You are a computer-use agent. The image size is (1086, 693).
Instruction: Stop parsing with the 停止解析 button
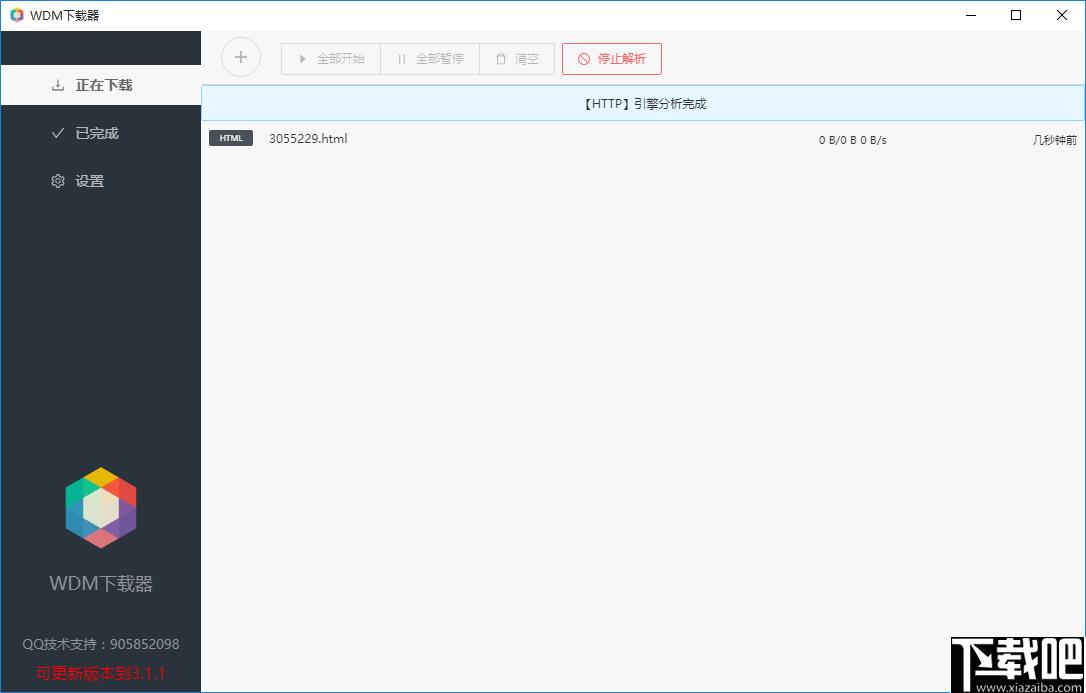tap(612, 59)
